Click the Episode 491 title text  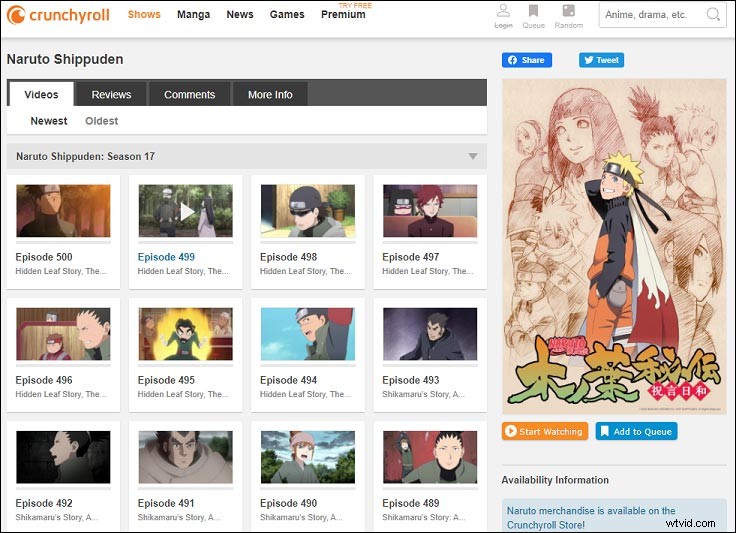(x=166, y=503)
